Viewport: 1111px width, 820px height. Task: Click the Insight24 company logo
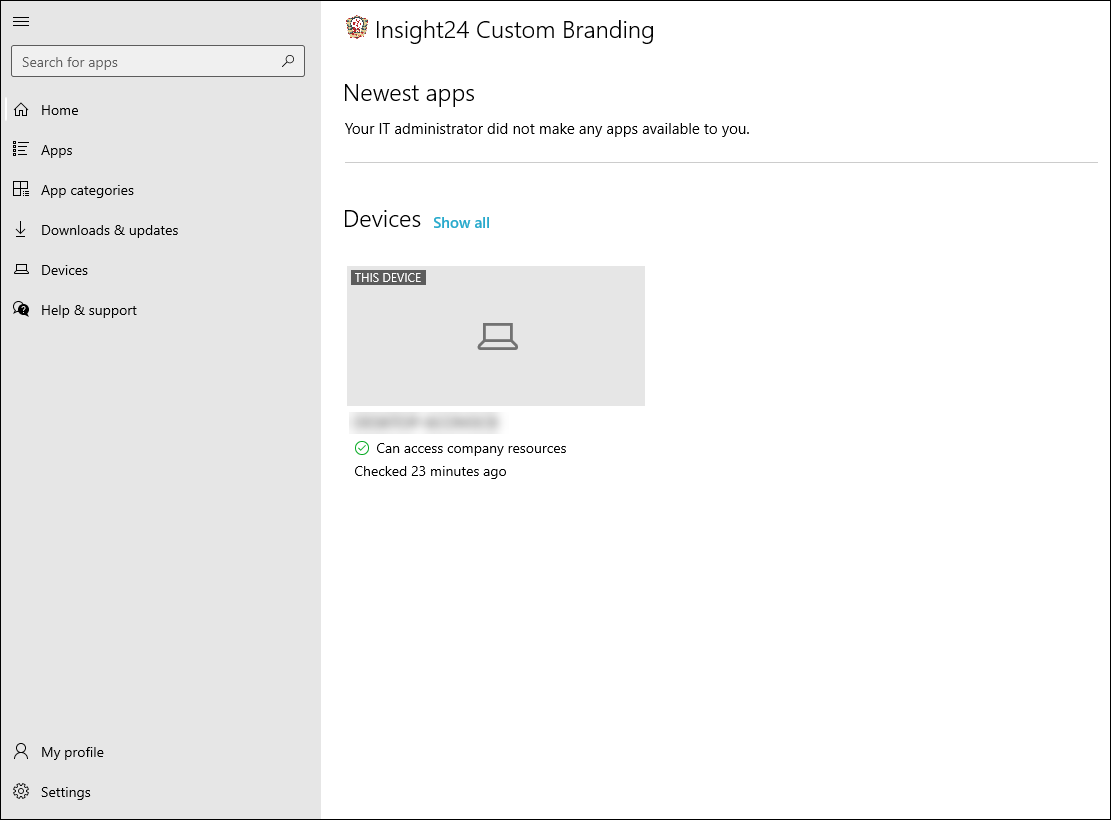[356, 29]
